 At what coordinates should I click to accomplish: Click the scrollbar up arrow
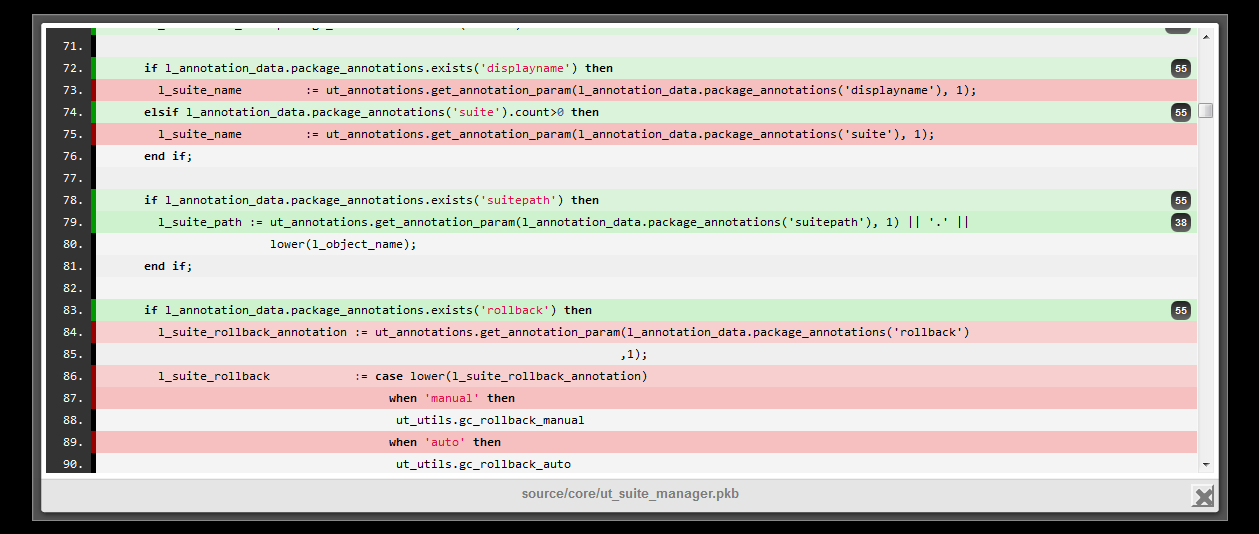pyautogui.click(x=1205, y=37)
